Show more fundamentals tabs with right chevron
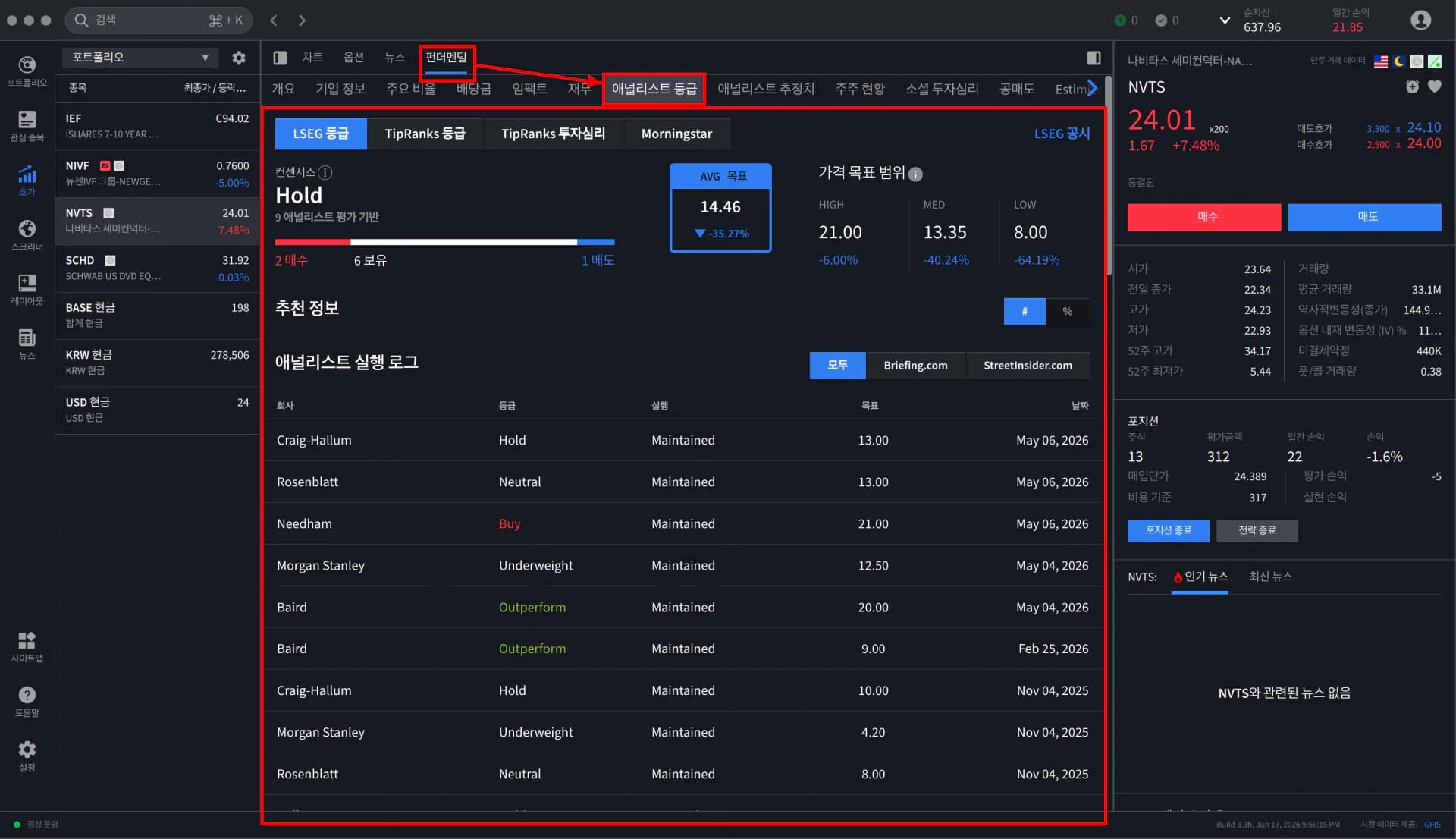This screenshot has width=1456, height=839. (1092, 89)
